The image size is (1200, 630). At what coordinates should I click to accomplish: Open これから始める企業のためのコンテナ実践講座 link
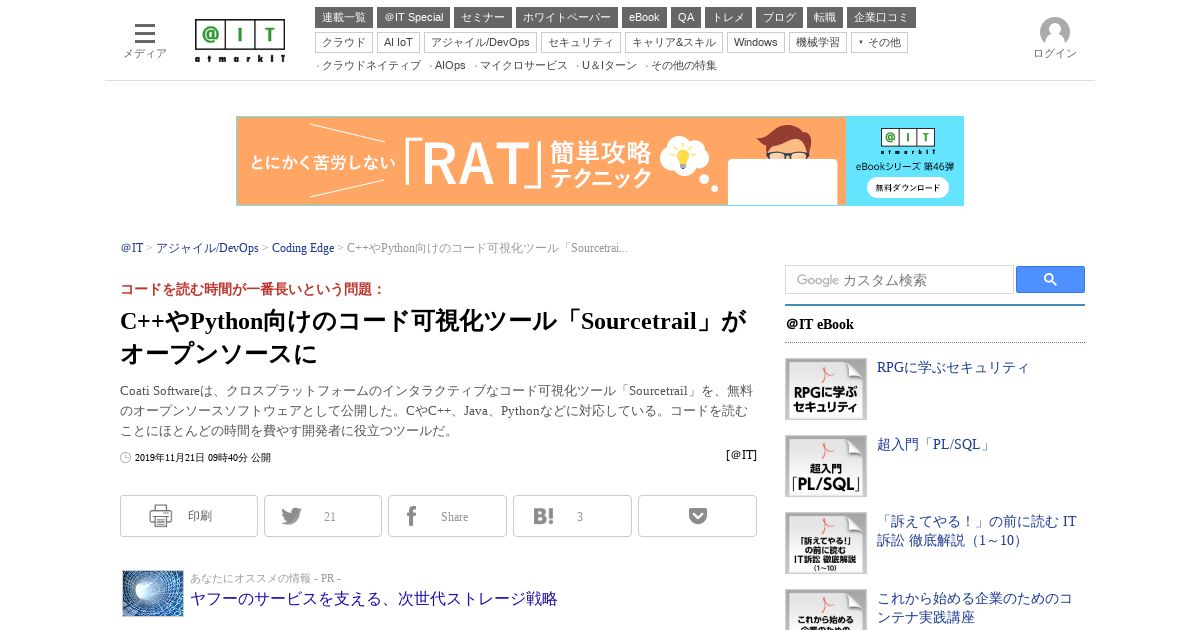975,608
